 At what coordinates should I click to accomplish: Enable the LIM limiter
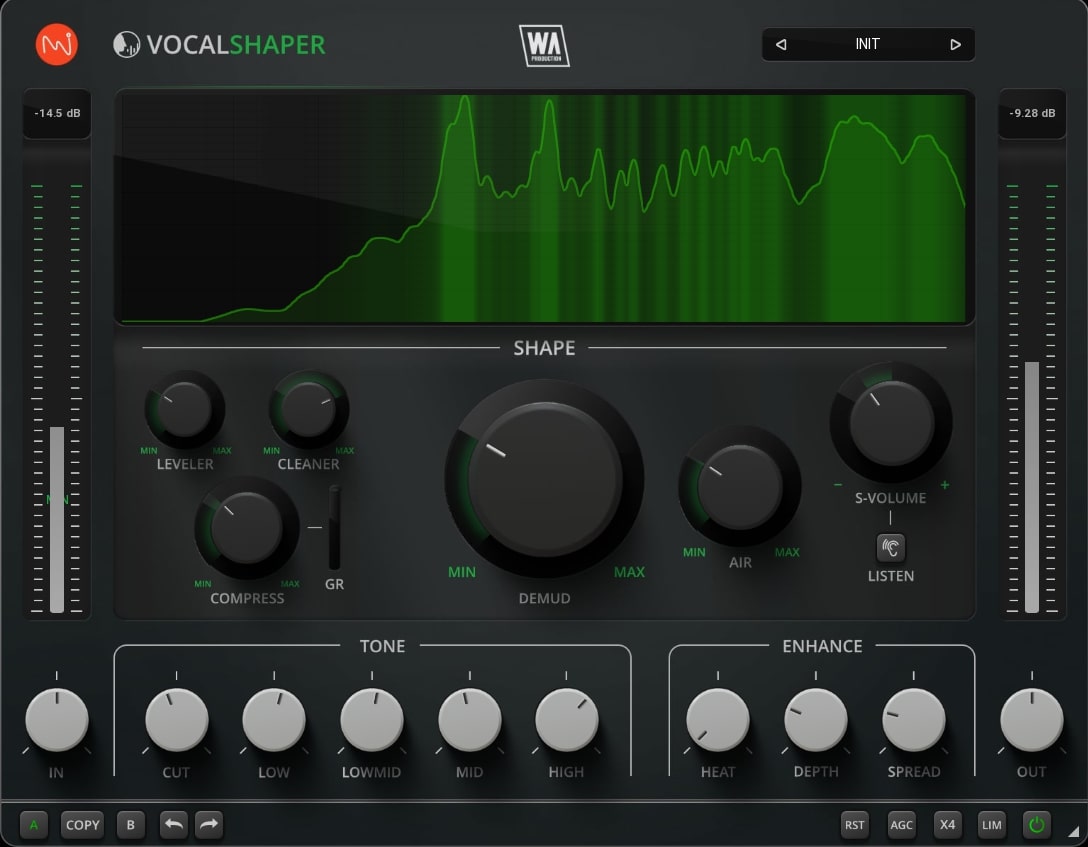(991, 825)
